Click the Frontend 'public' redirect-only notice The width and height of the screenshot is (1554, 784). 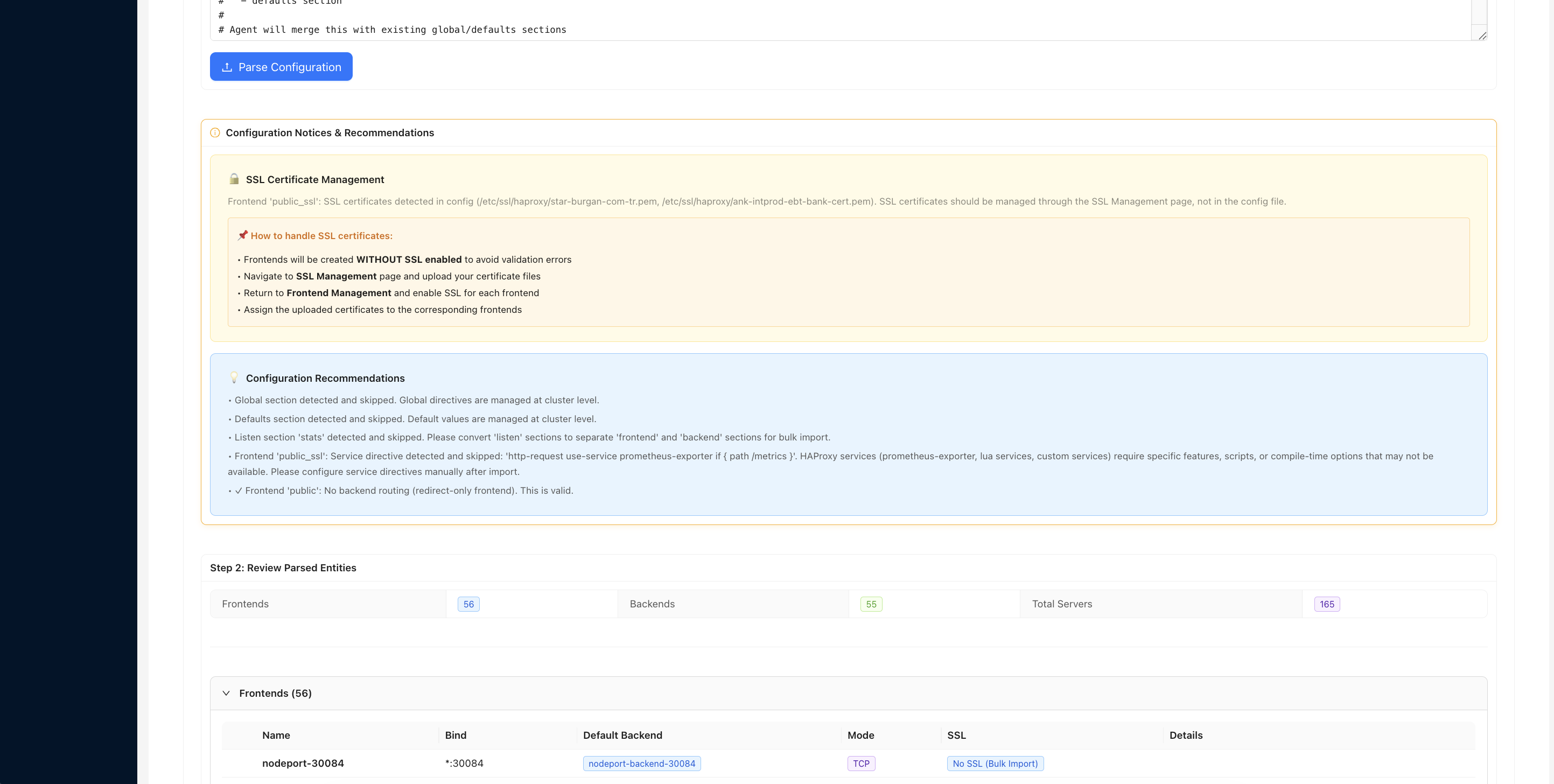point(401,491)
